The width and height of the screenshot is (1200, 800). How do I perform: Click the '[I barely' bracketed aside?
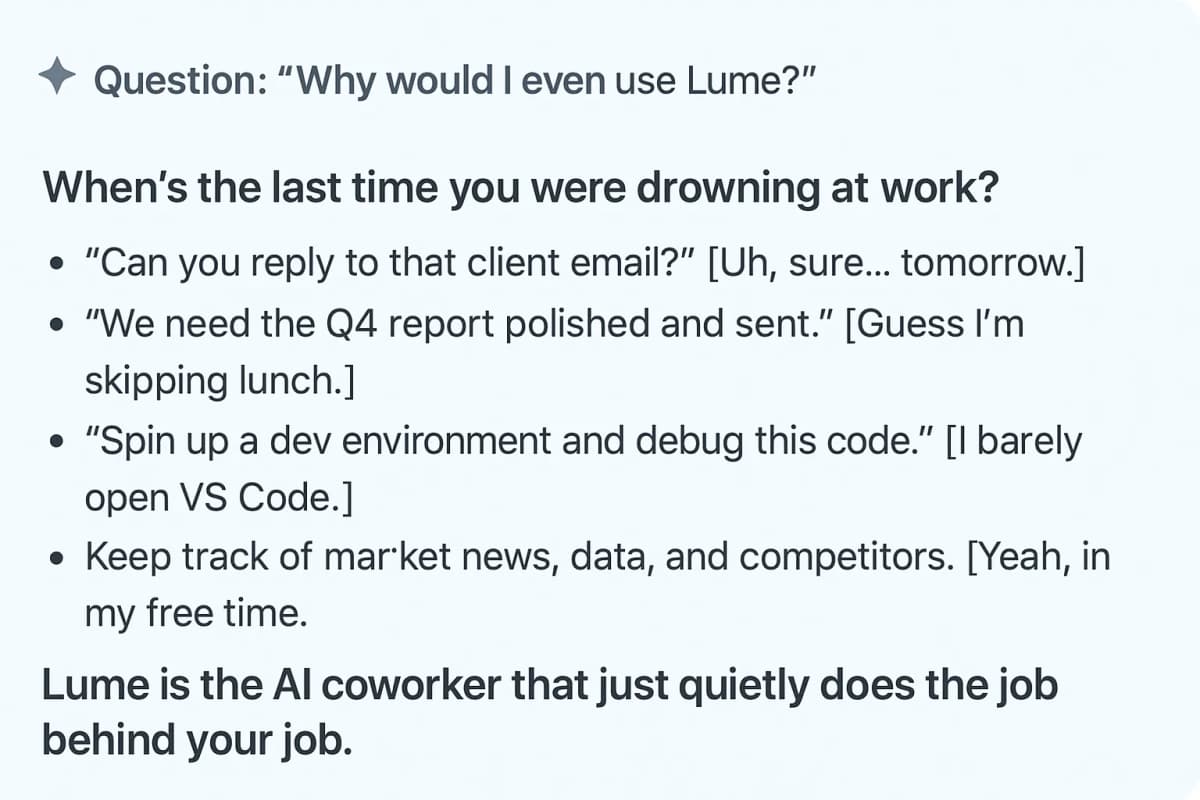[x=1014, y=443]
